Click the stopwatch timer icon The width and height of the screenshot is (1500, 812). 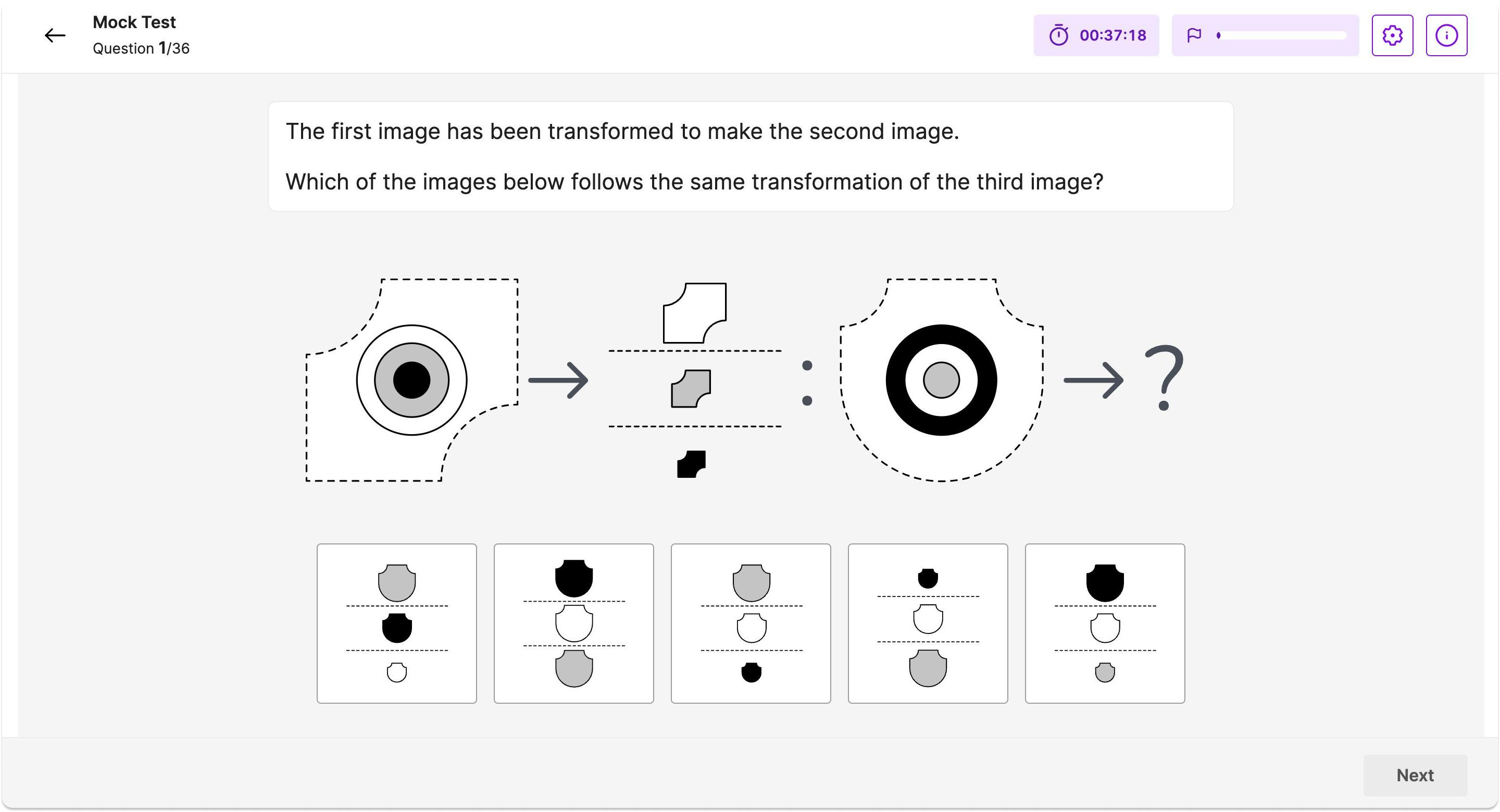coord(1059,35)
